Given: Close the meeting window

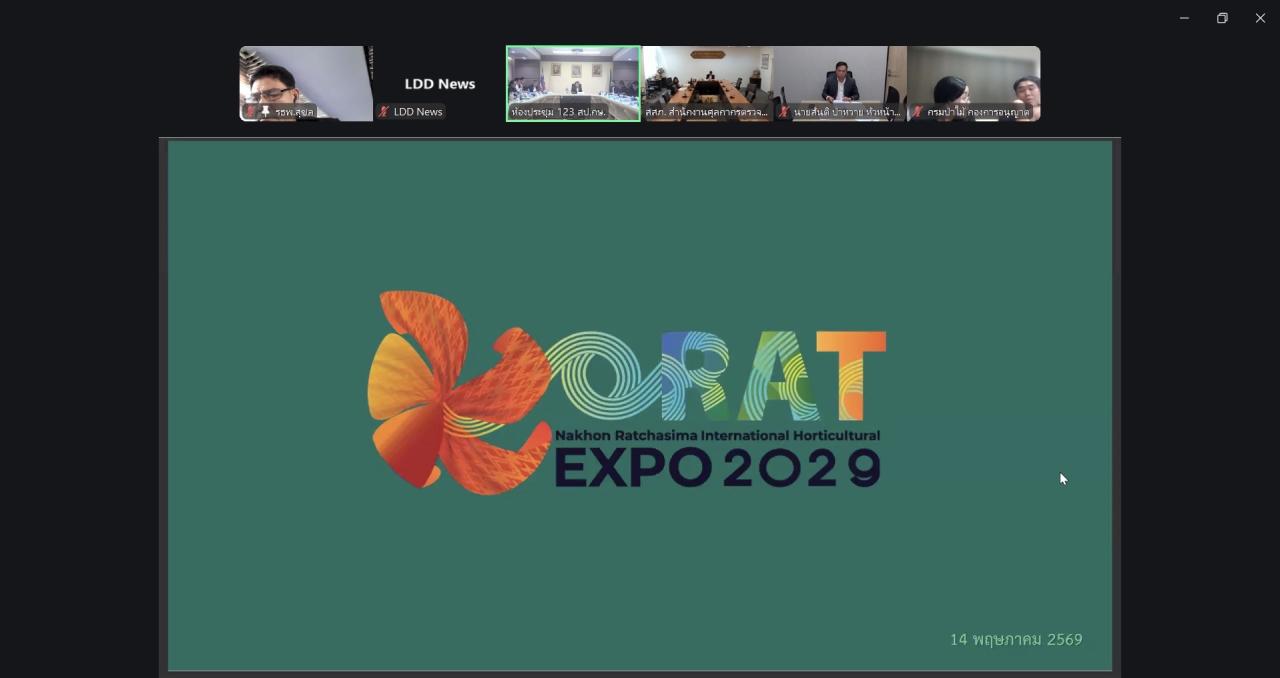Looking at the screenshot, I should (1260, 18).
